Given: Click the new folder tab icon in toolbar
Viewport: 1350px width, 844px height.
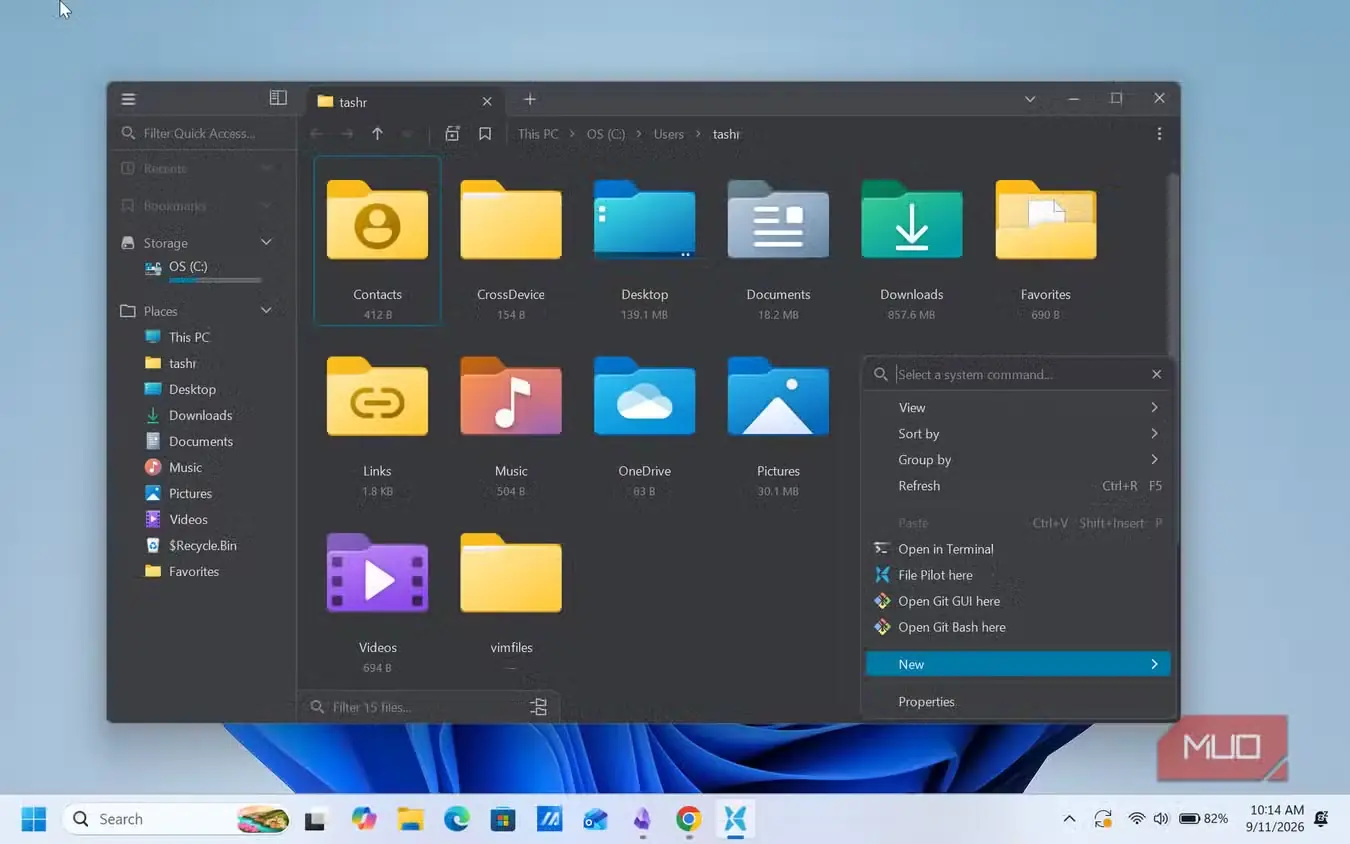Looking at the screenshot, I should click(x=452, y=134).
